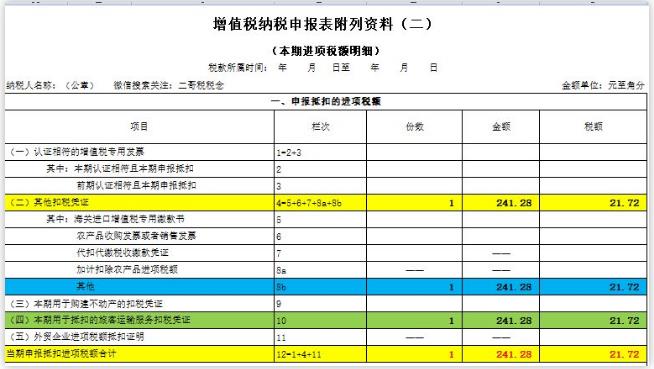Select the 当期申报抵扣进项税额合计 cell
Viewport: 654px width, 369px height.
tap(139, 354)
